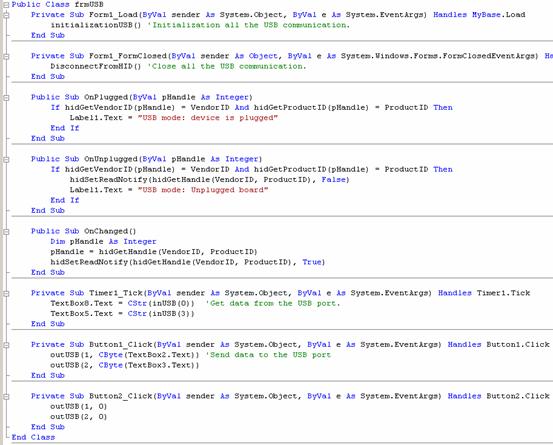Image resolution: width=553 pixels, height=445 pixels.
Task: Collapse the OnPlugged sub region
Action: click(x=6, y=98)
